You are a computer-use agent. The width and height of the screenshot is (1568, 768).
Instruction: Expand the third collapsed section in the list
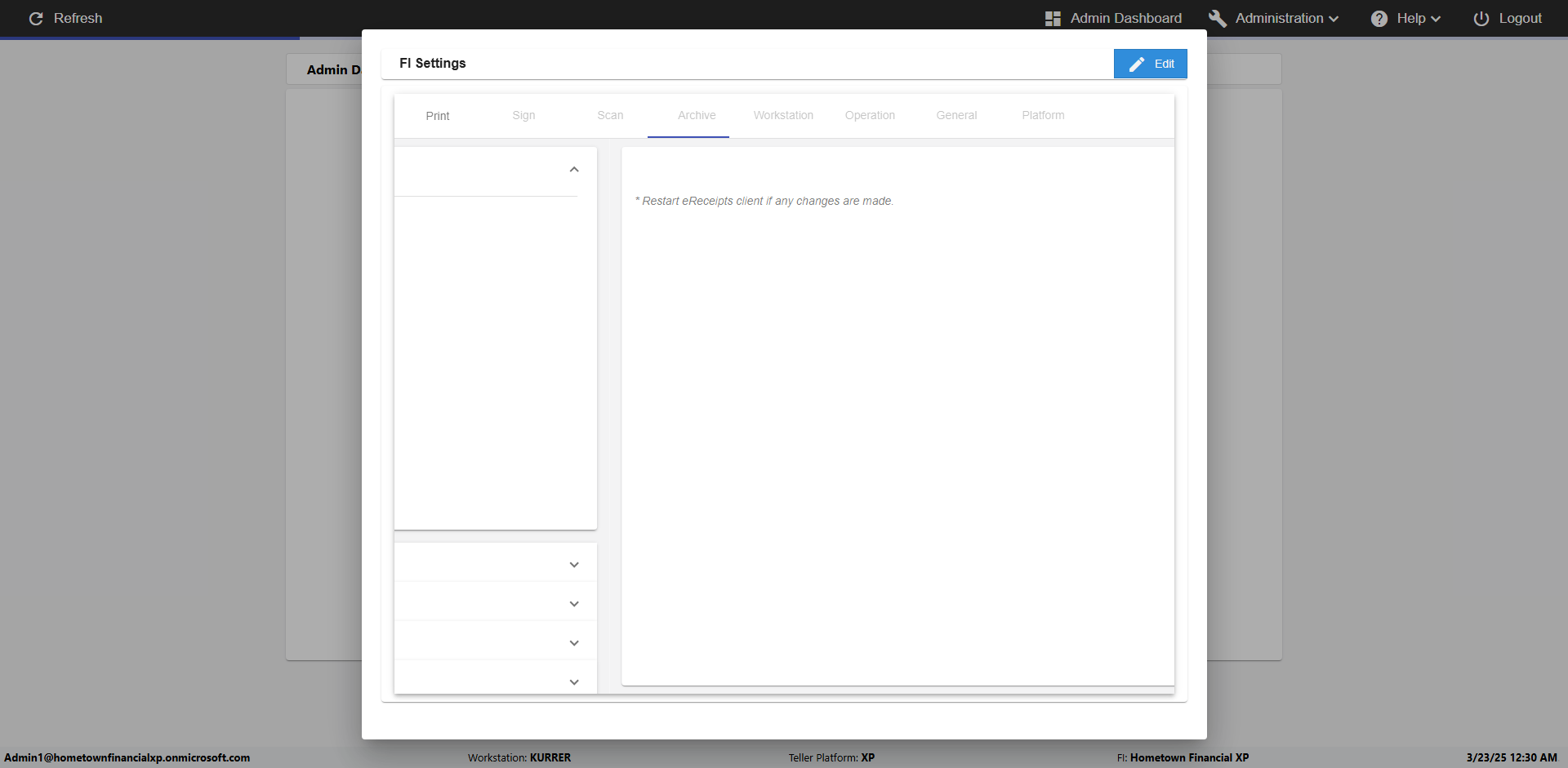[574, 643]
